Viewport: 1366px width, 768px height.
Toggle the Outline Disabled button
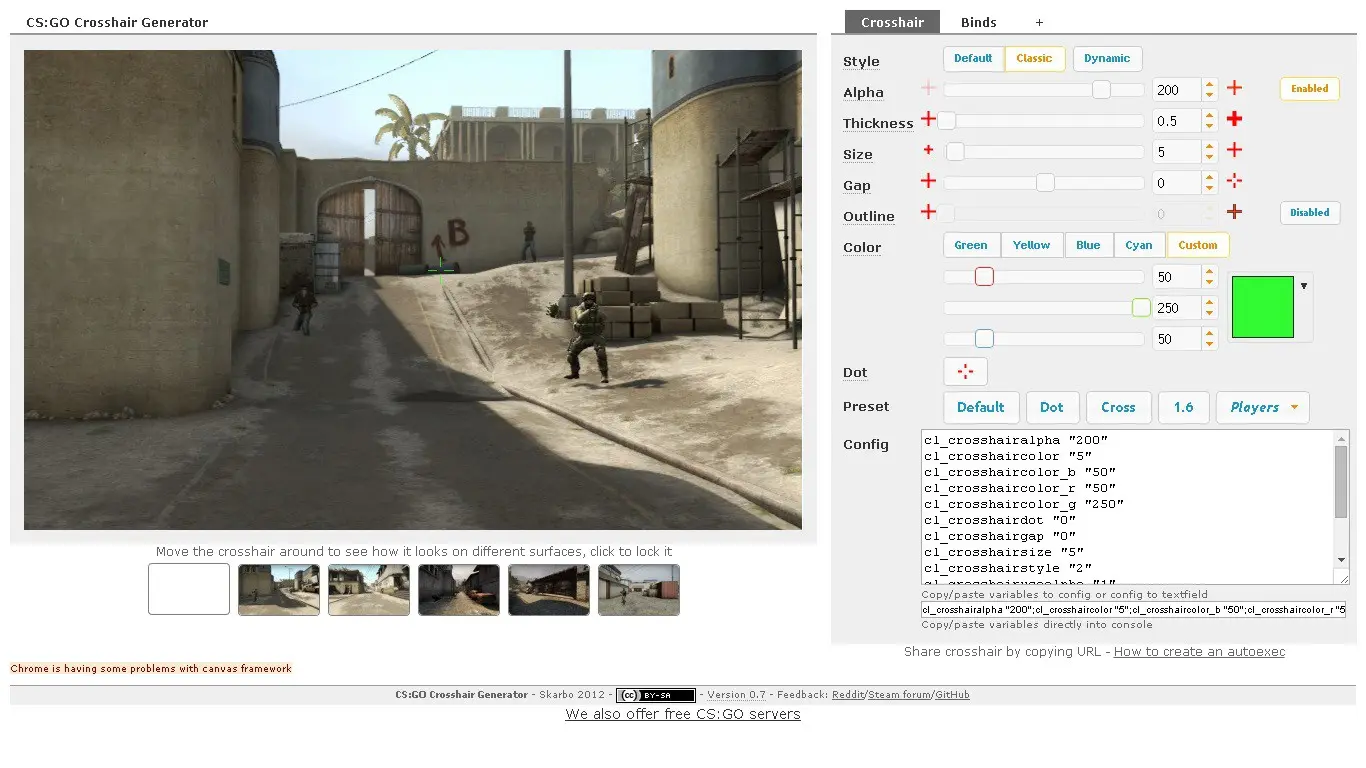1309,212
